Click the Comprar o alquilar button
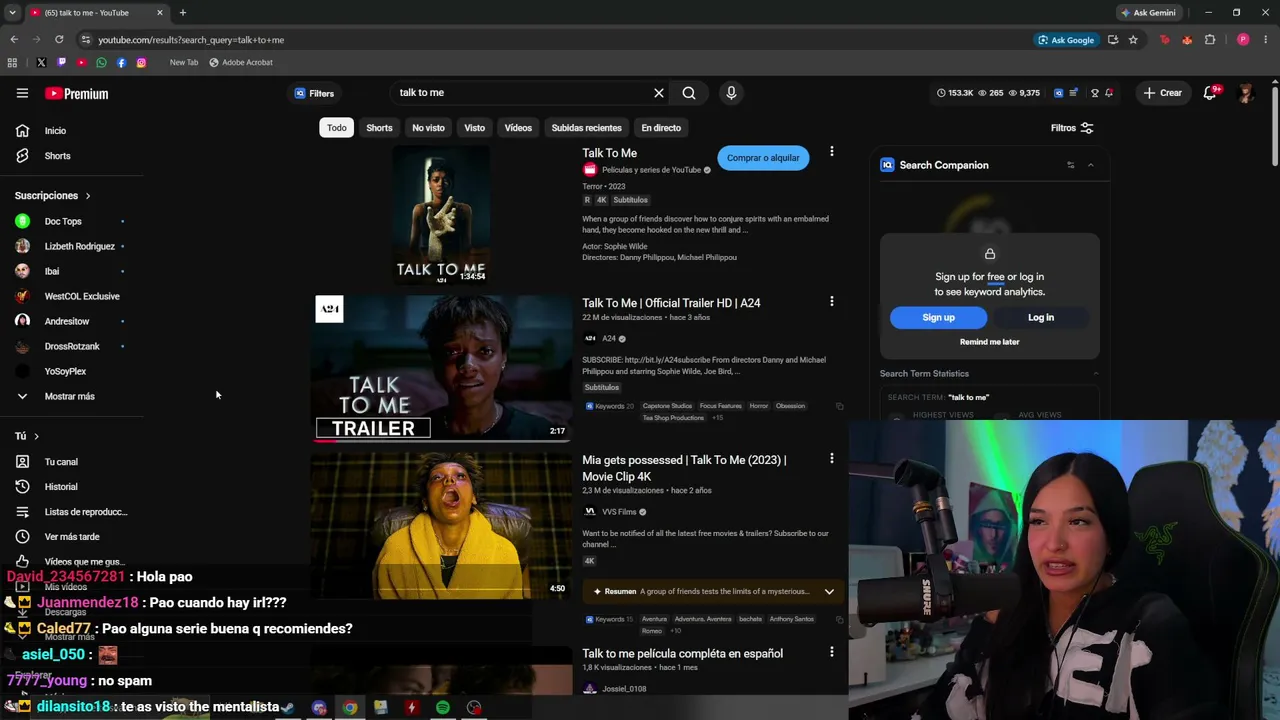This screenshot has width=1280, height=720. pos(763,158)
